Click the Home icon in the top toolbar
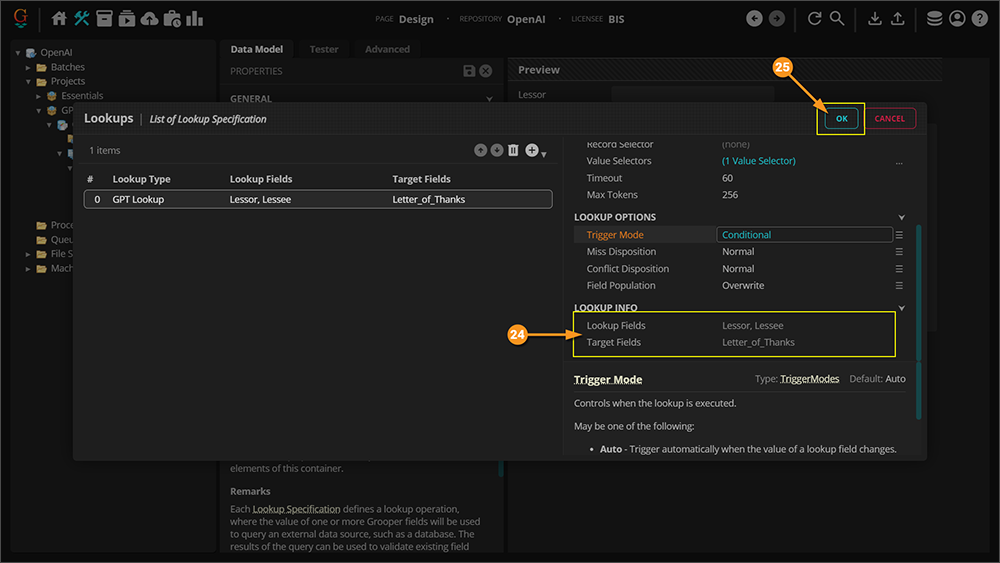1000x563 pixels. coord(59,18)
